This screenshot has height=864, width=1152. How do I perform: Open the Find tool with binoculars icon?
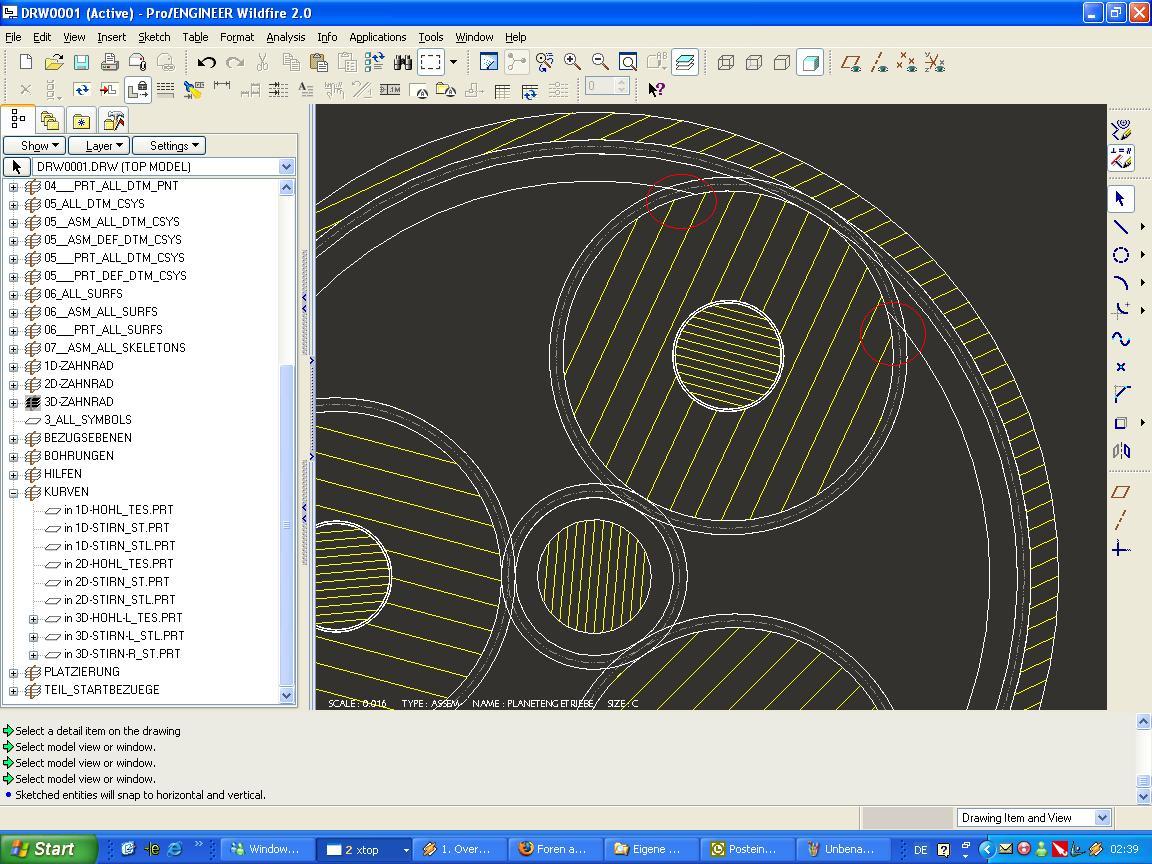coord(403,62)
